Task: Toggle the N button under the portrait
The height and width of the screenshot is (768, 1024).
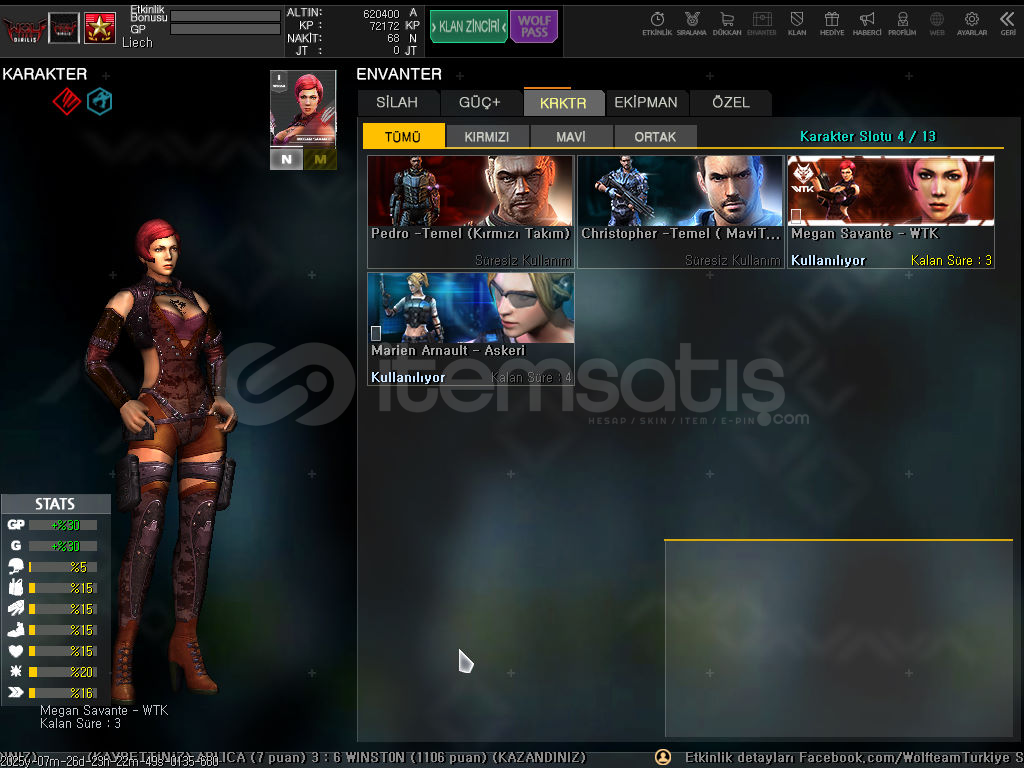Action: pyautogui.click(x=286, y=159)
